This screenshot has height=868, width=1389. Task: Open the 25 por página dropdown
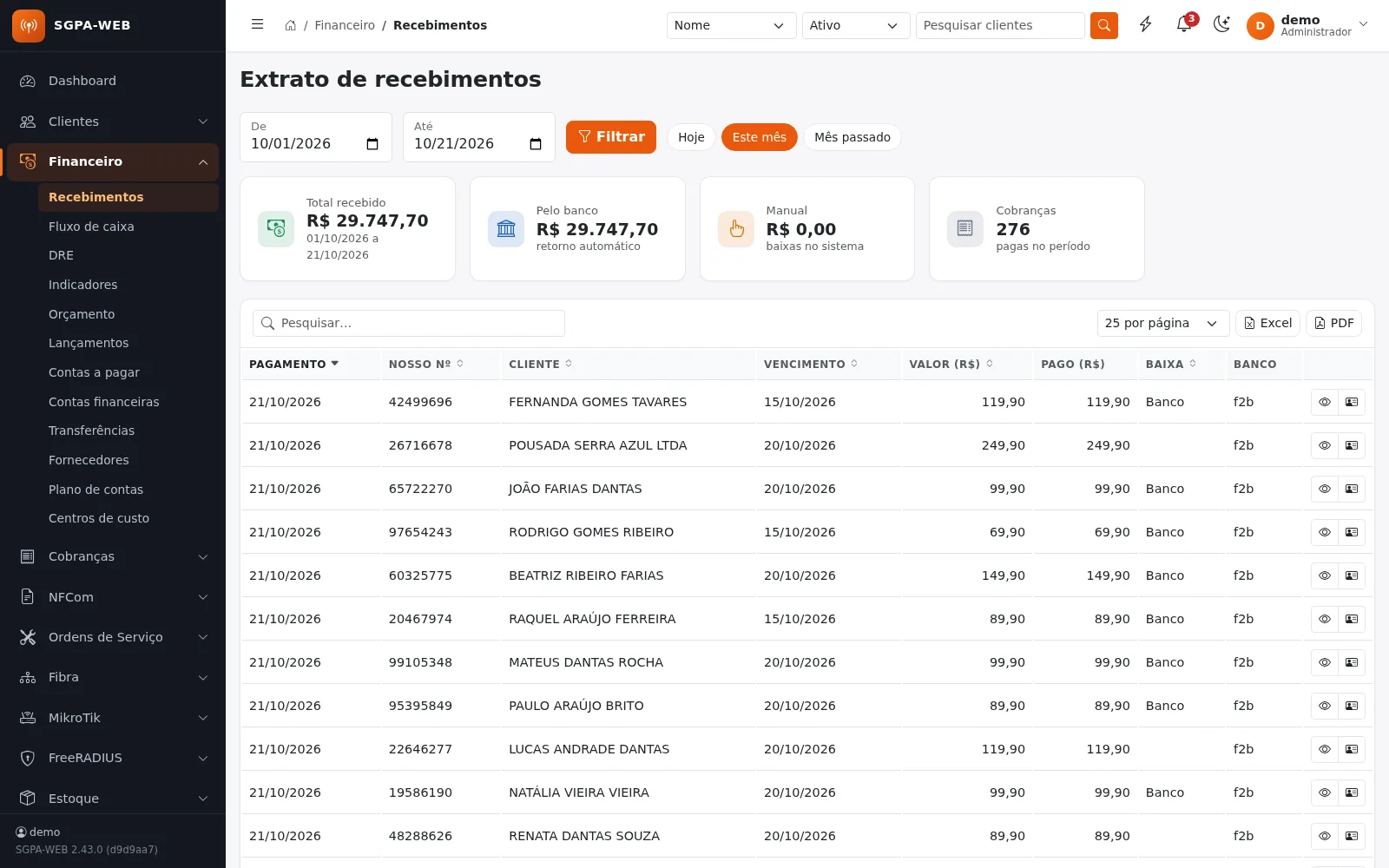pyautogui.click(x=1163, y=323)
